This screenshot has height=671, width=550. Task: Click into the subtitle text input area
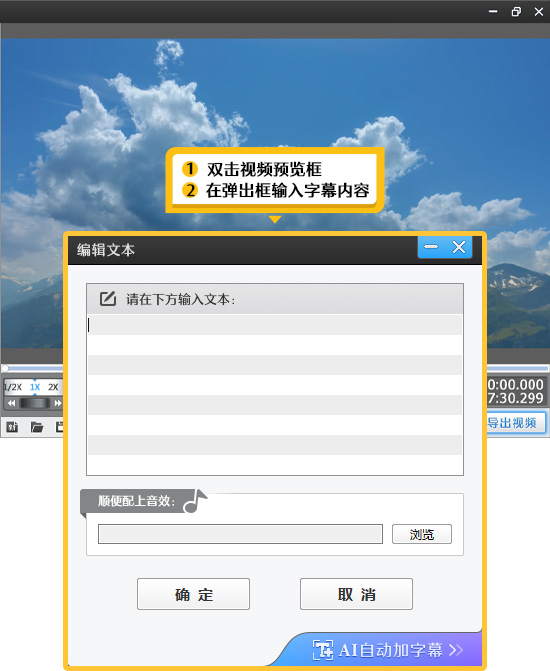(x=275, y=395)
